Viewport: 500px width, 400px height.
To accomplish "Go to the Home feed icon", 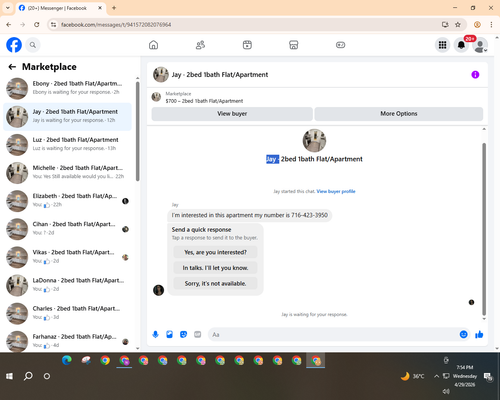I will 153,45.
